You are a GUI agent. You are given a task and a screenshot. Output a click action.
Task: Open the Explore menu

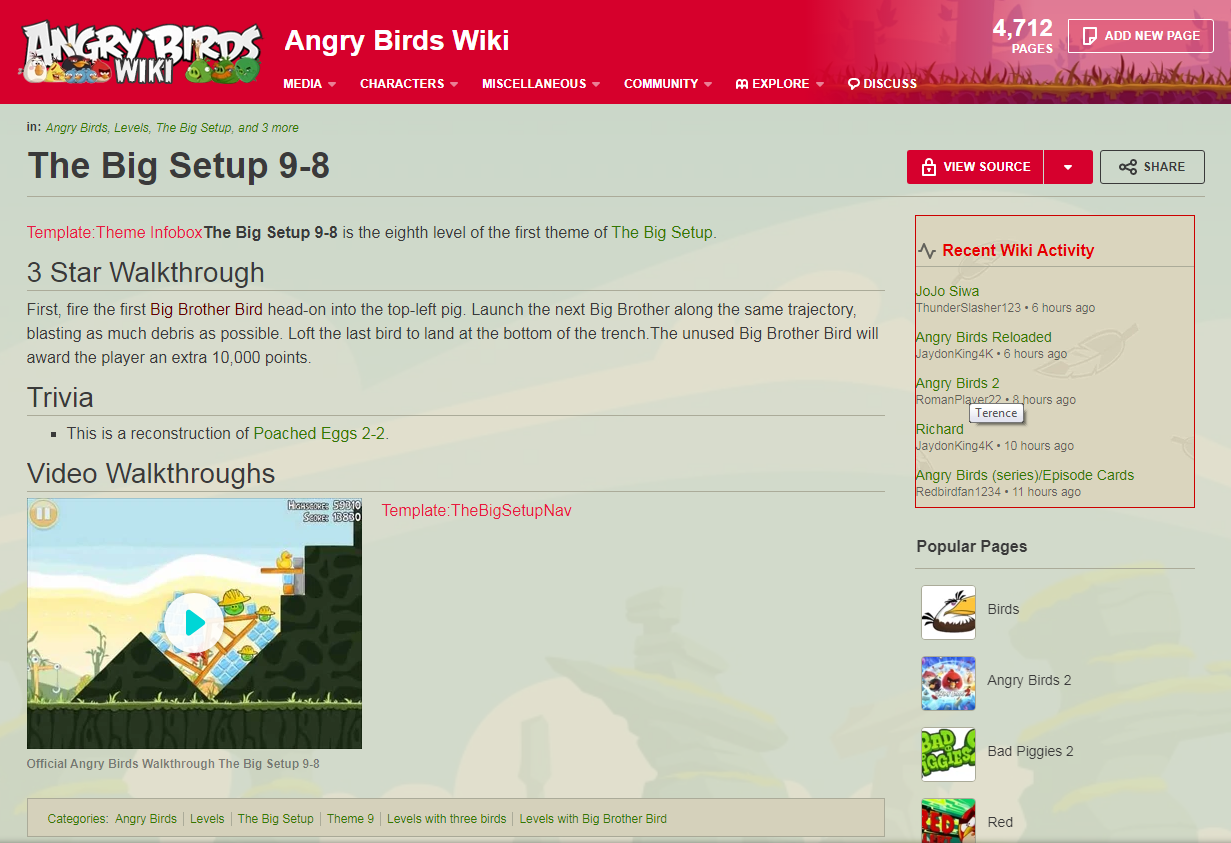click(x=780, y=84)
